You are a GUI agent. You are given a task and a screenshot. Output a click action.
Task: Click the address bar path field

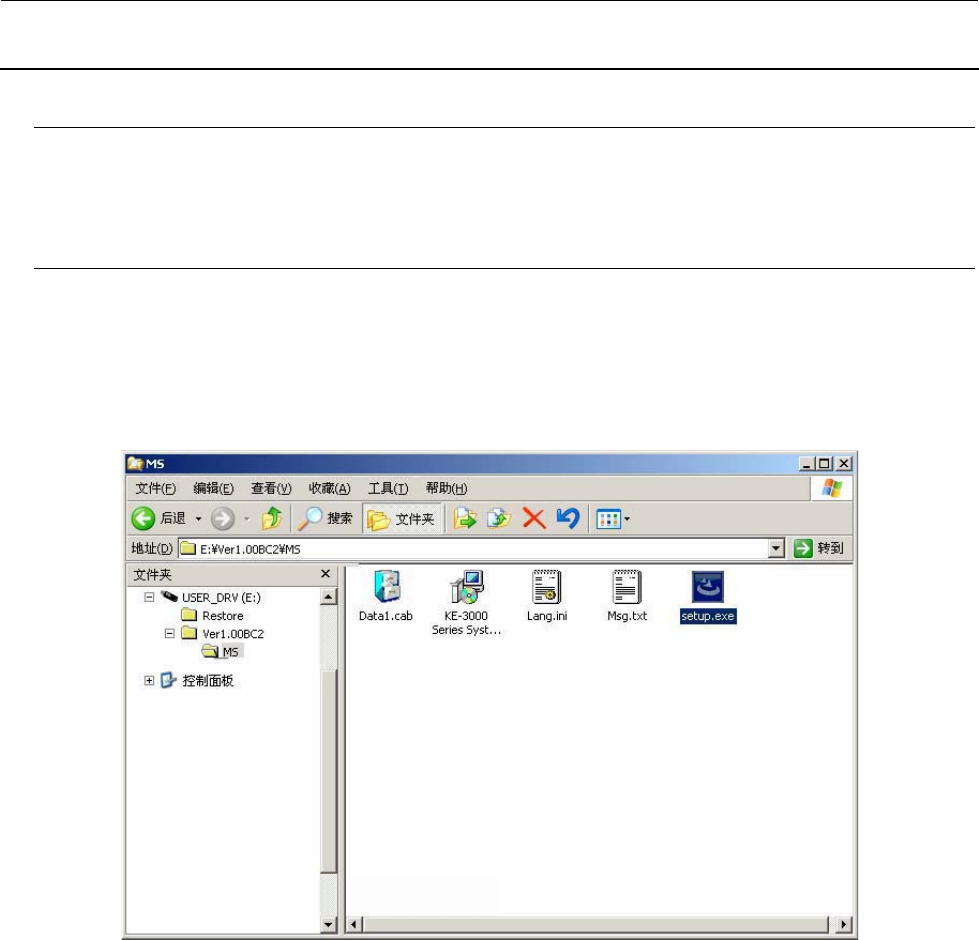473,549
